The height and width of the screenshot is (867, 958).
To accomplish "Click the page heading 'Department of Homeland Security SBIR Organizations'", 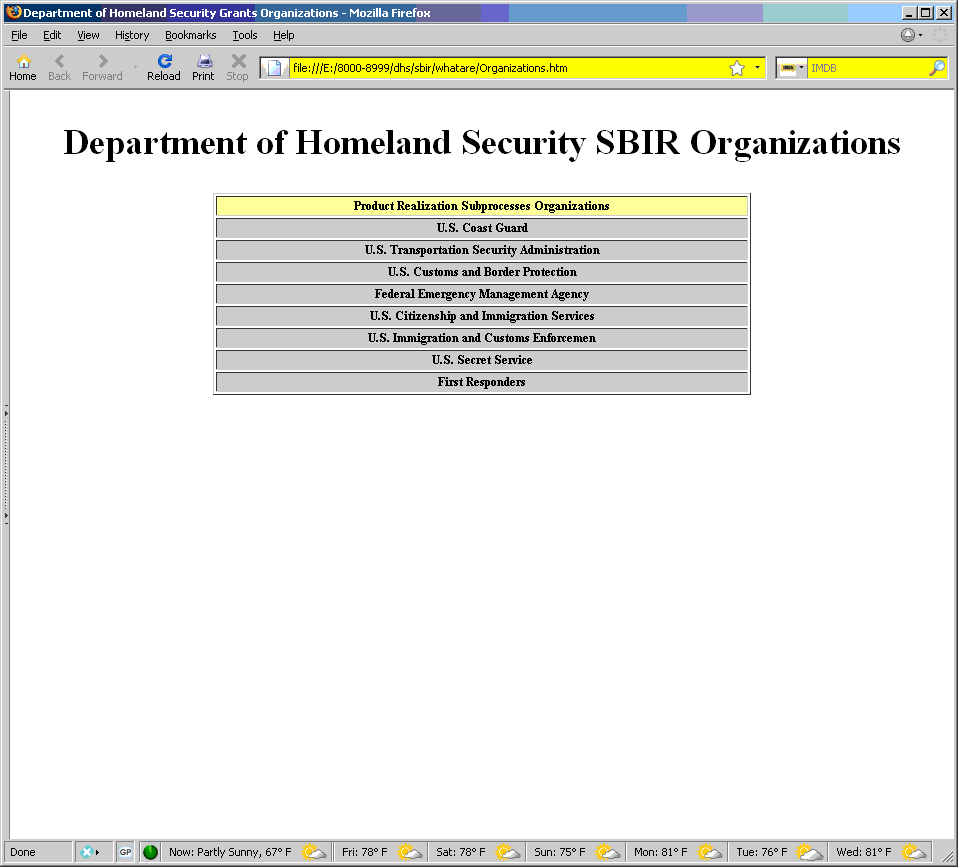I will pyautogui.click(x=482, y=143).
